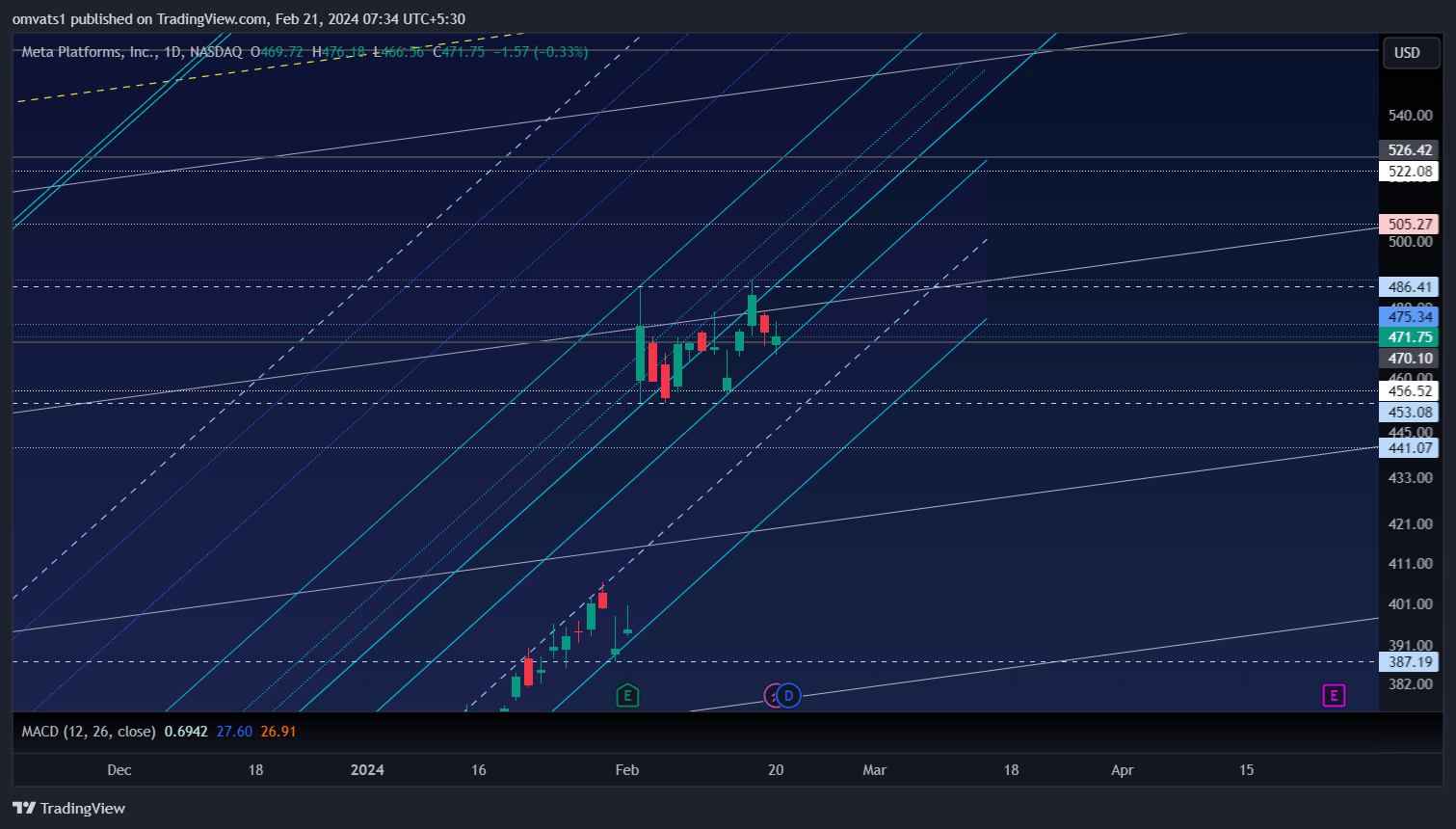Click the 18 date label between Dec and 2024
This screenshot has height=829, width=1456.
[255, 770]
